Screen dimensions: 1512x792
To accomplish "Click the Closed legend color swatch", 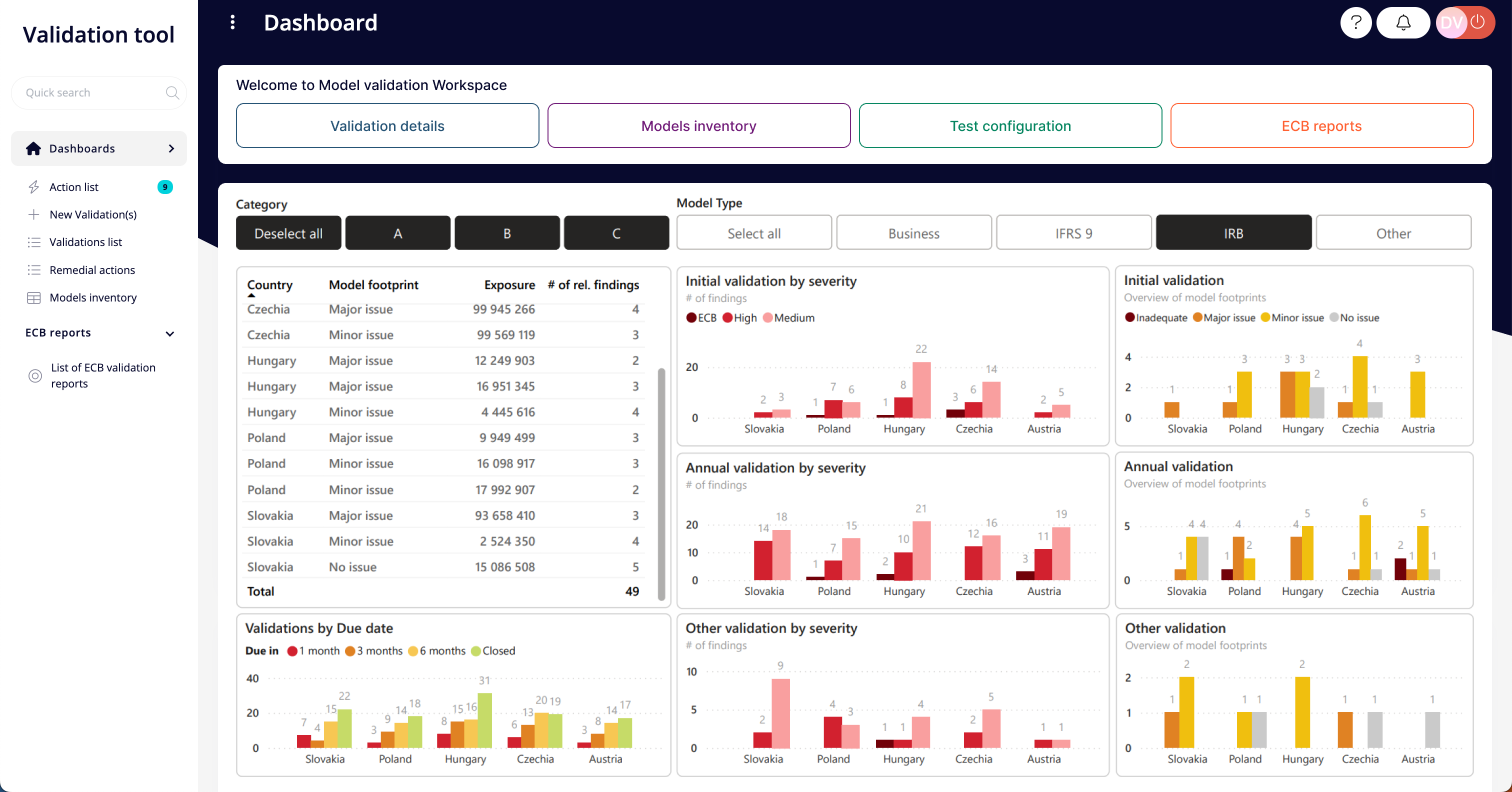I will (476, 651).
